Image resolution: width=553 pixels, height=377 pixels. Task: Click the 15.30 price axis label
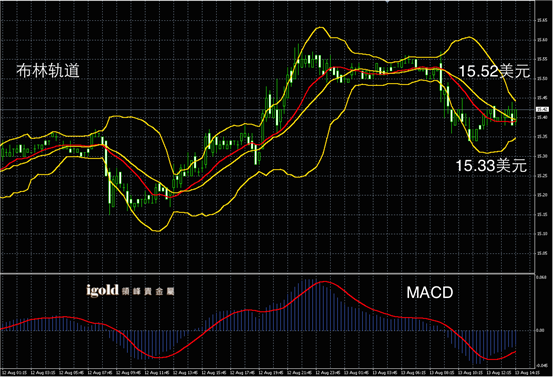pyautogui.click(x=542, y=156)
